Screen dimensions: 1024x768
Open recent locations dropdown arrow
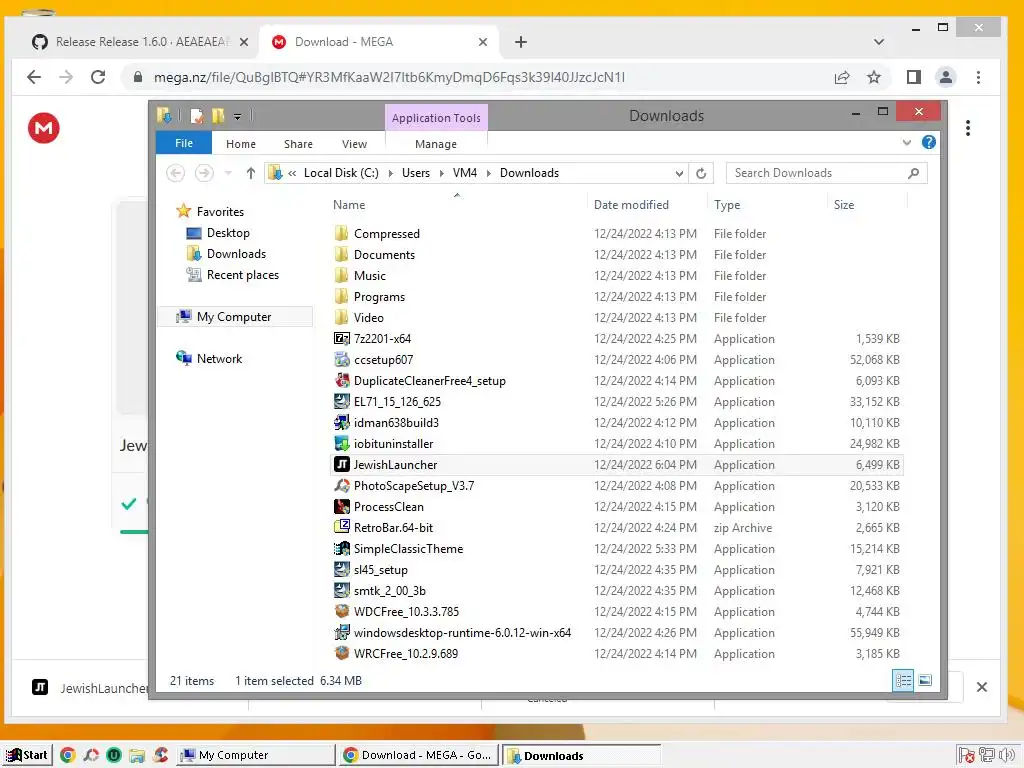pyautogui.click(x=228, y=173)
